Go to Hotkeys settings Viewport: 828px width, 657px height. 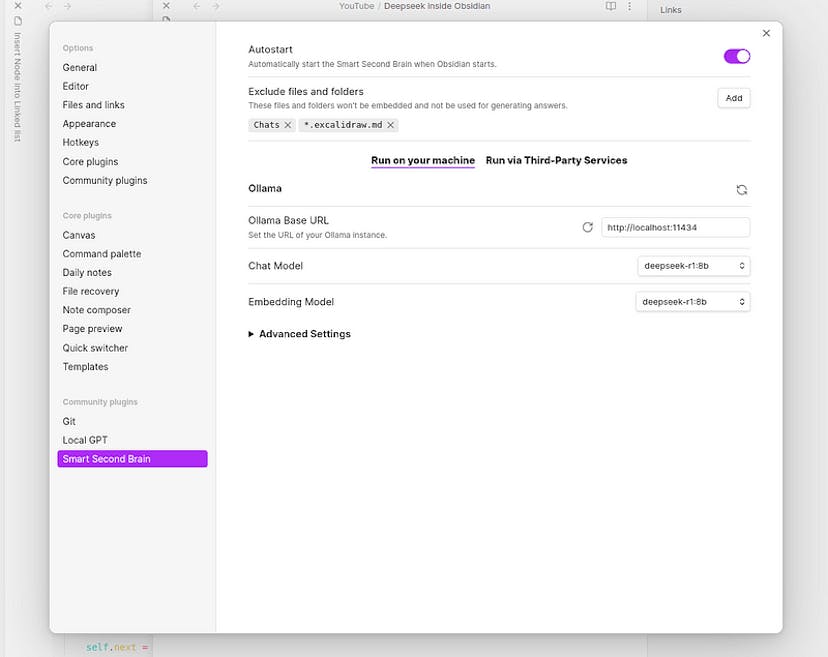tap(81, 143)
